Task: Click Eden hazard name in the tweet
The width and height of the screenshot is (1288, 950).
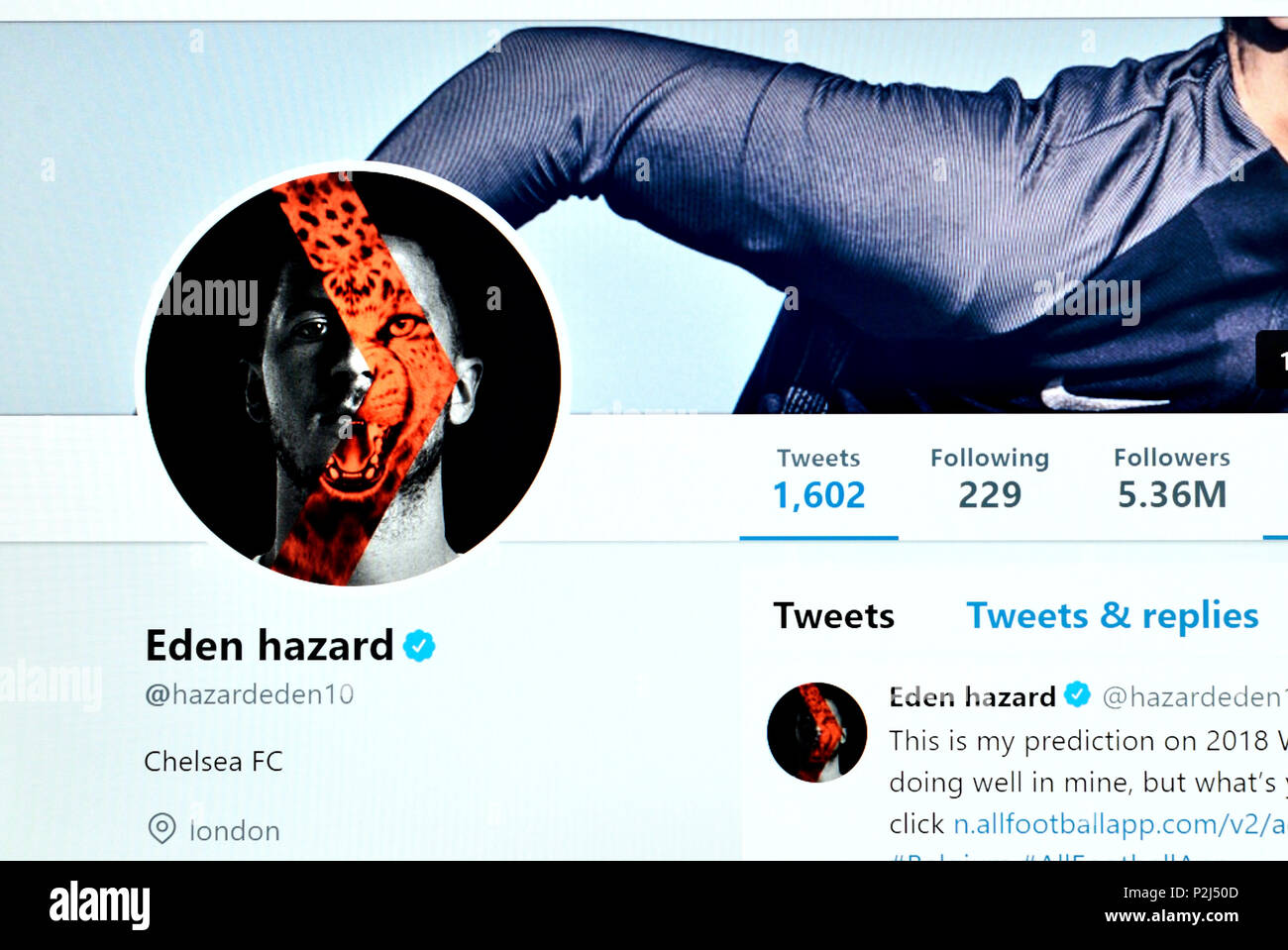Action: tap(972, 697)
